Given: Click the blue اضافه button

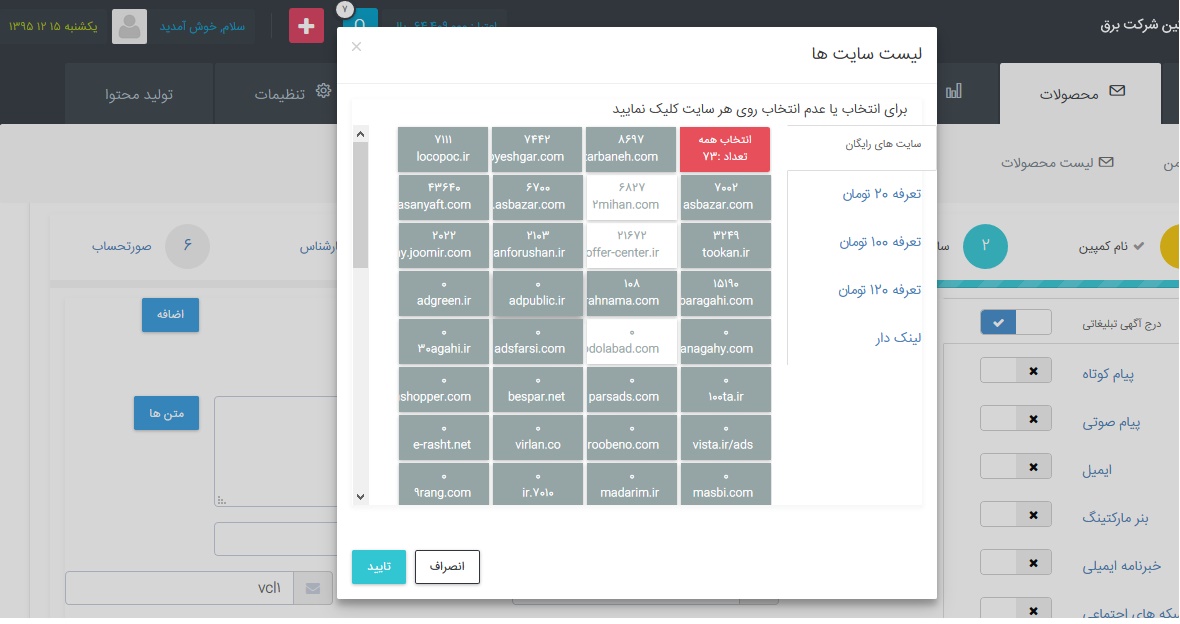Looking at the screenshot, I should [x=170, y=315].
